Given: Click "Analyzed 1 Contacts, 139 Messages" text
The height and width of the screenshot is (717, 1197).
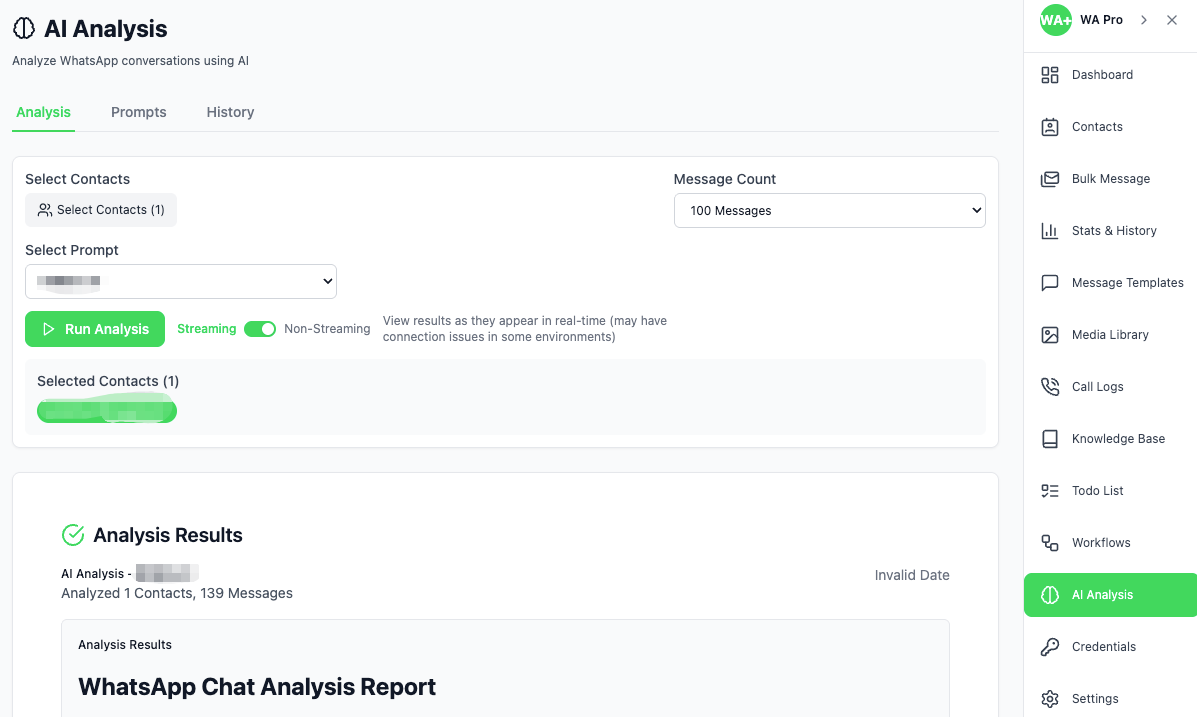Looking at the screenshot, I should coord(177,593).
